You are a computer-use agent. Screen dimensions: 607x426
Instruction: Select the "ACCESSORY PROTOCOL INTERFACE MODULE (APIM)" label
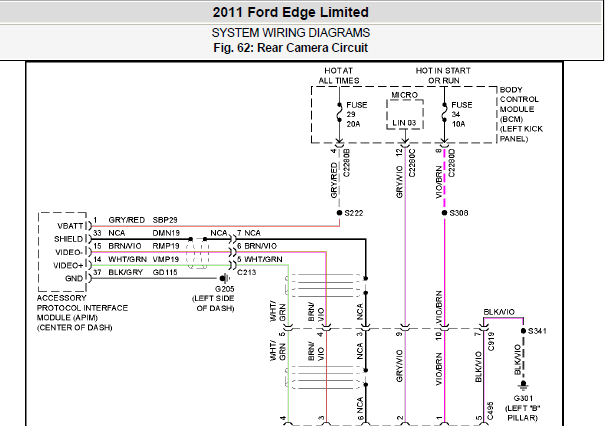[82, 308]
